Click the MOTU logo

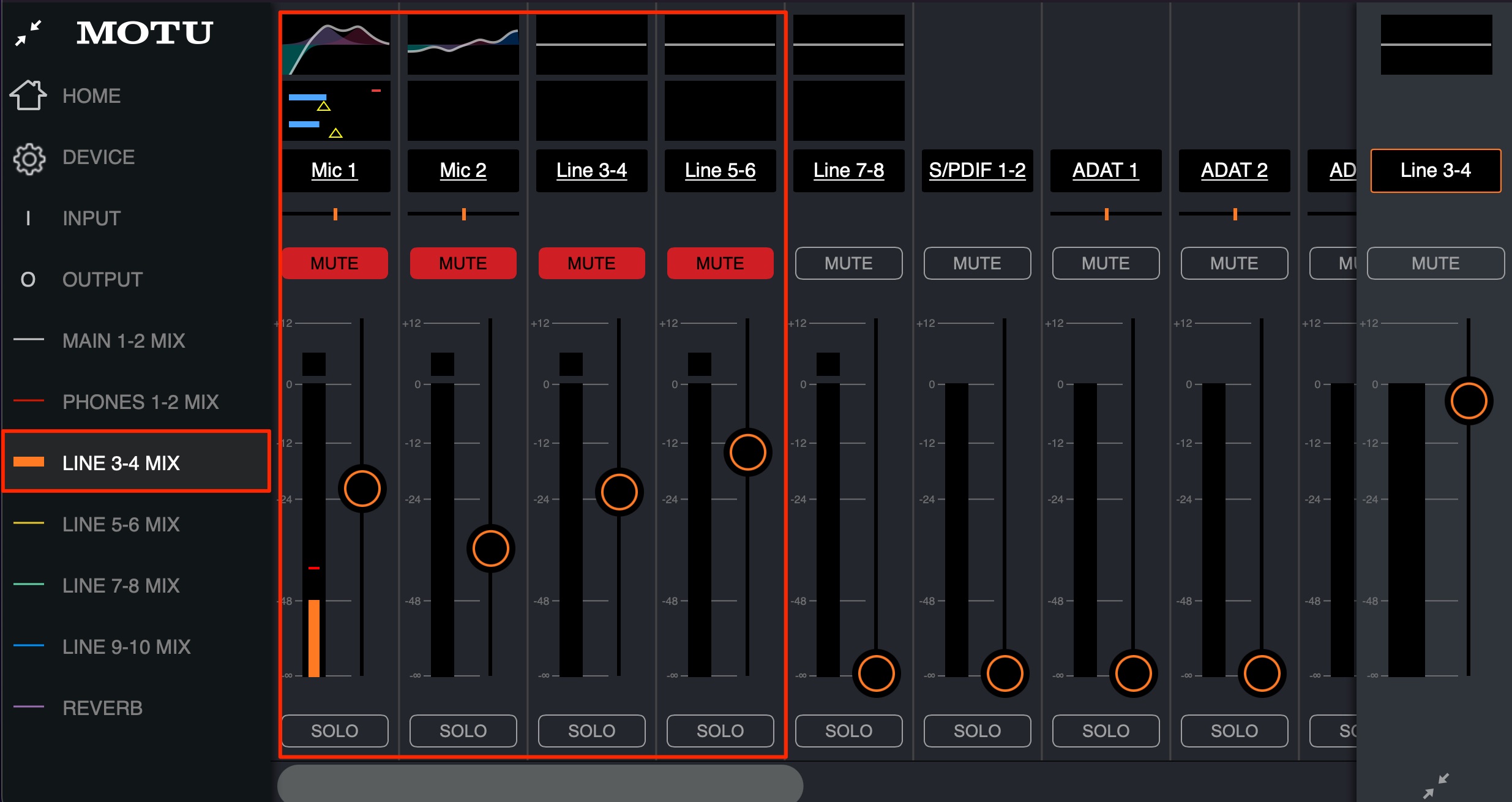pos(144,33)
